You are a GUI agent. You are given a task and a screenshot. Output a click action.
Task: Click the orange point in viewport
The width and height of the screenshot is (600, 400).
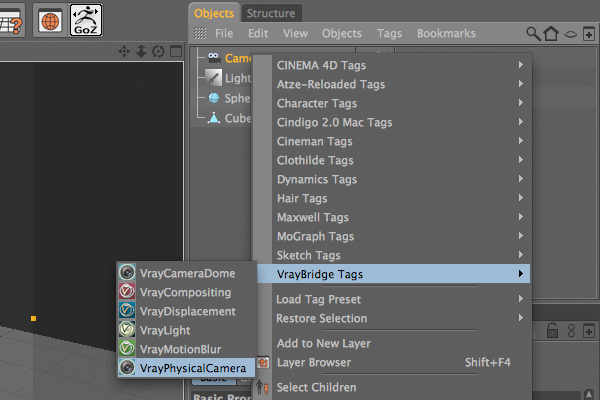click(33, 318)
